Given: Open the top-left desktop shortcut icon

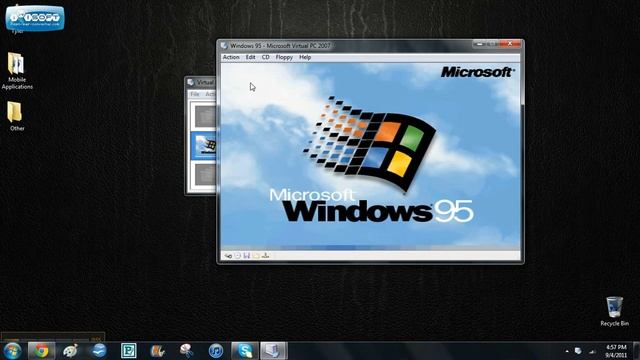Looking at the screenshot, I should click(x=35, y=18).
